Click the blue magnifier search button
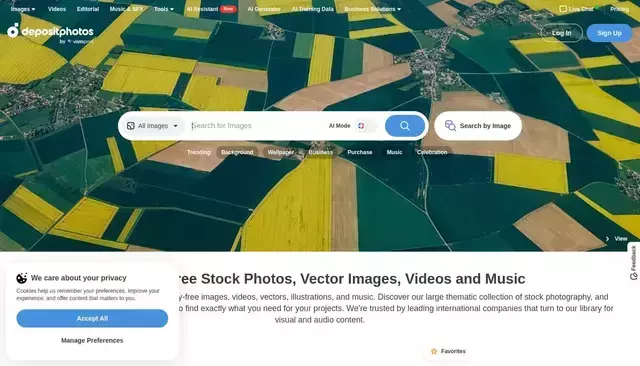 click(404, 126)
